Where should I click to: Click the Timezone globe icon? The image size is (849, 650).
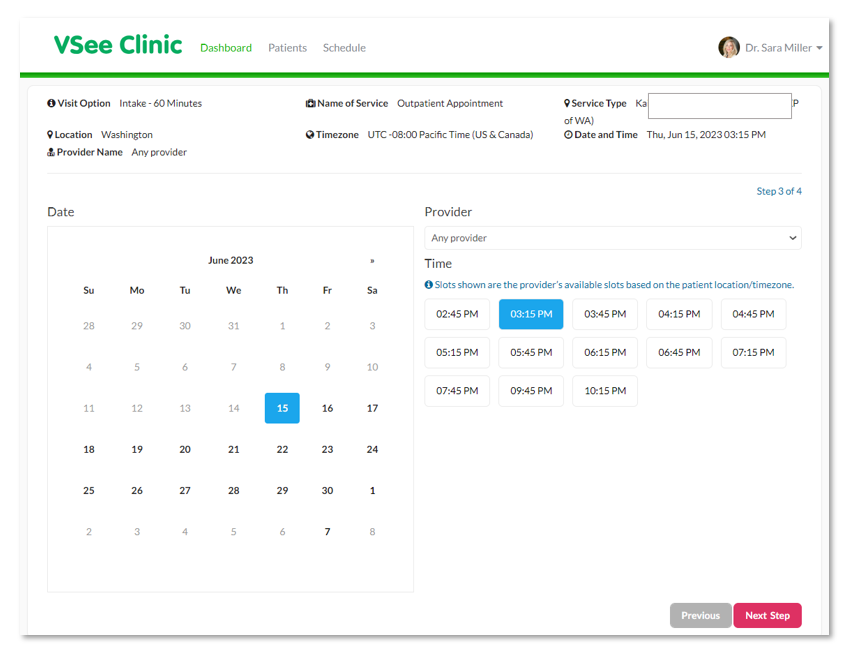click(310, 134)
